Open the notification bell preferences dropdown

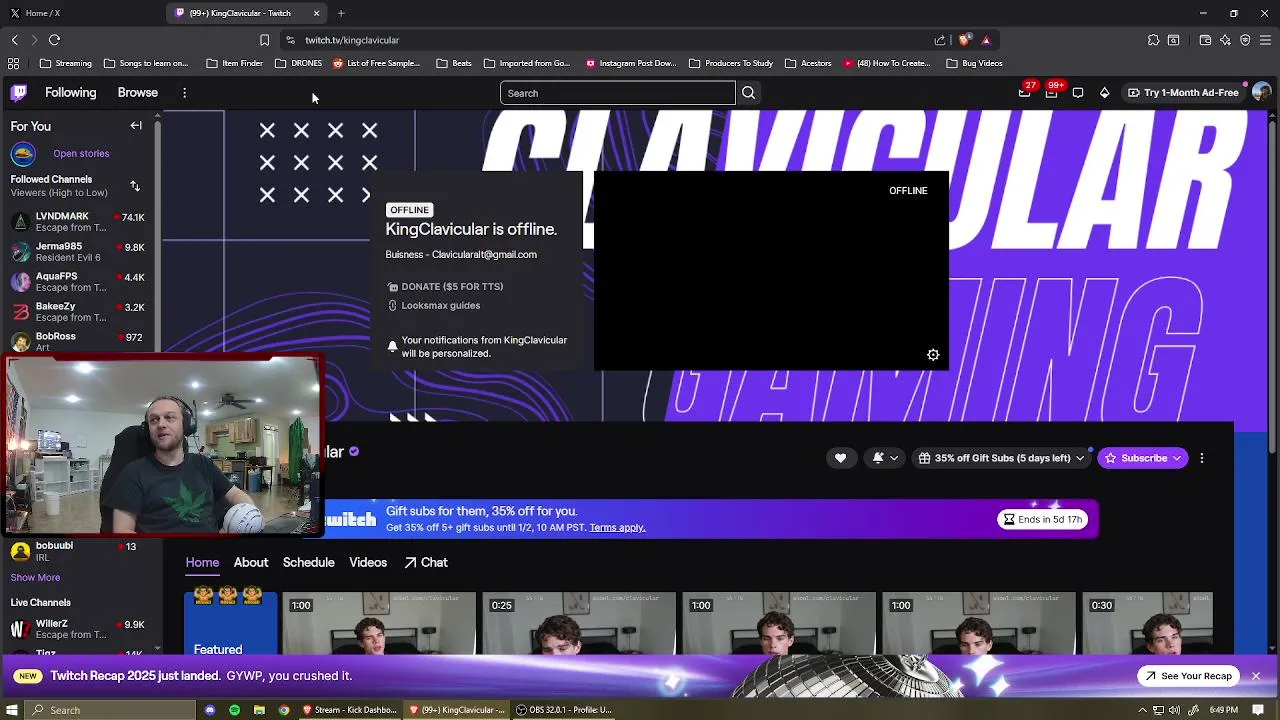pyautogui.click(x=885, y=458)
